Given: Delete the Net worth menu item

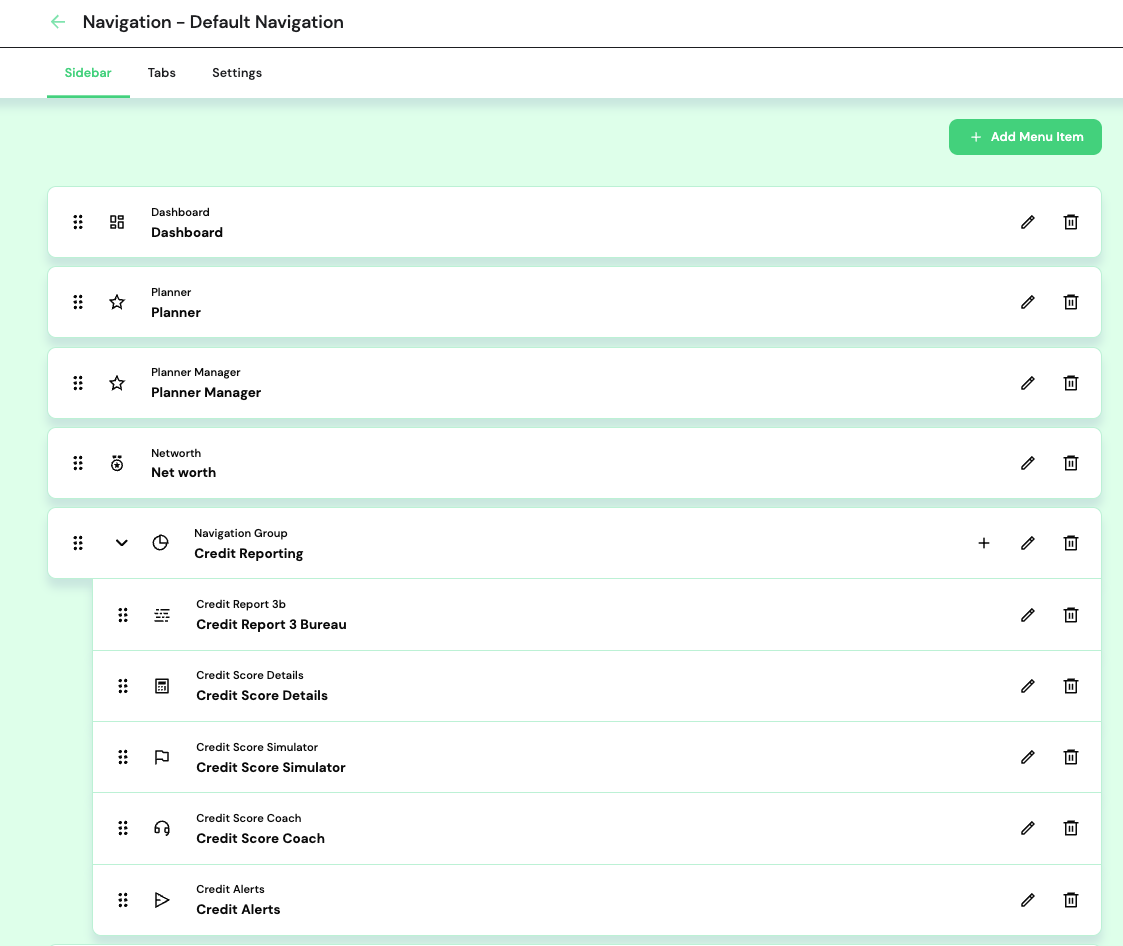Looking at the screenshot, I should pos(1071,463).
